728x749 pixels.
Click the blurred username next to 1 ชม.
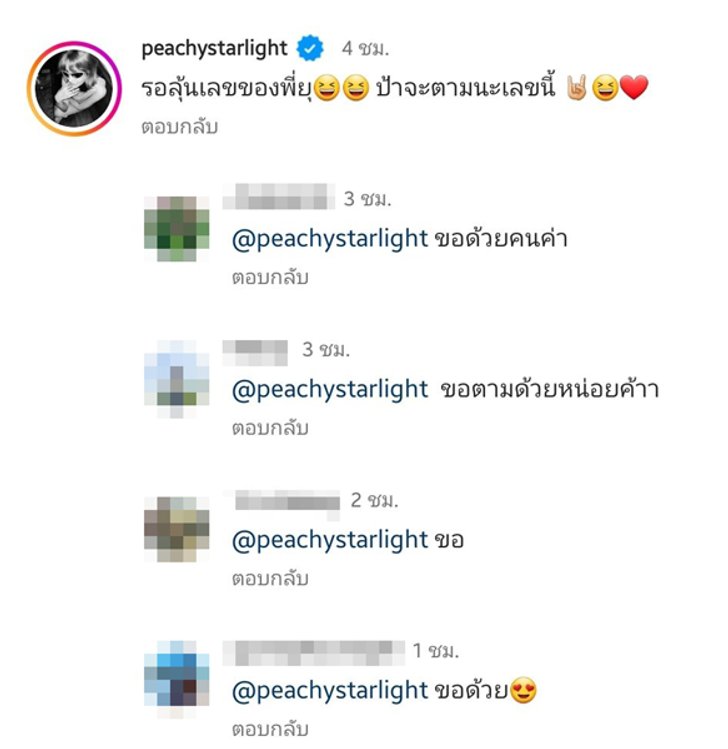314,653
